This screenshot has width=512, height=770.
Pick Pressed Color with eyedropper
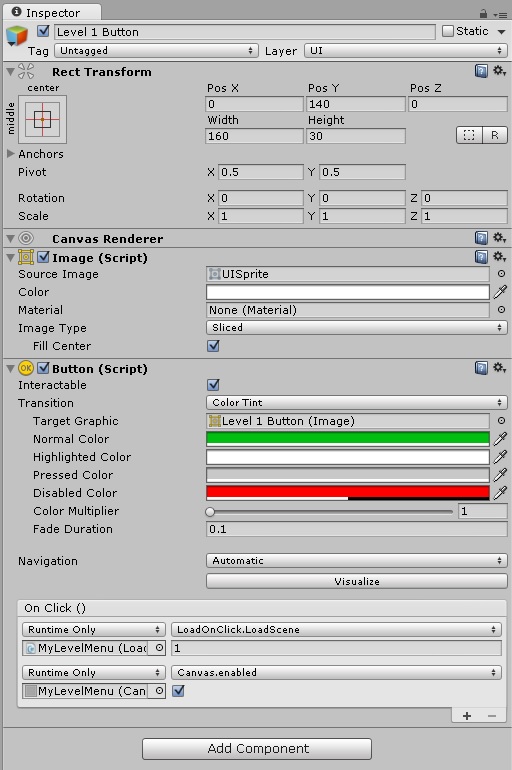(x=500, y=475)
